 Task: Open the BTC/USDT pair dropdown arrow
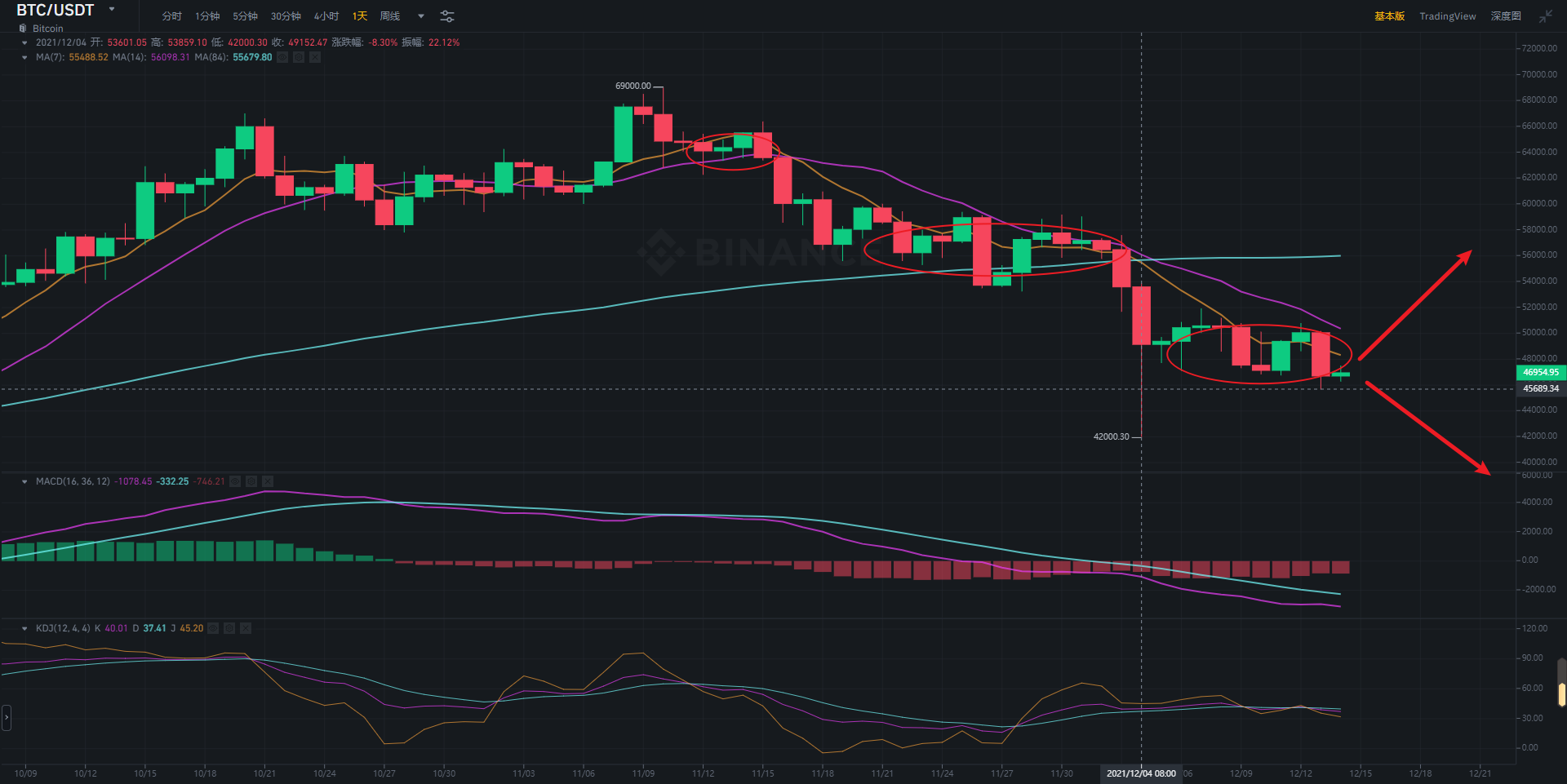pyautogui.click(x=112, y=10)
